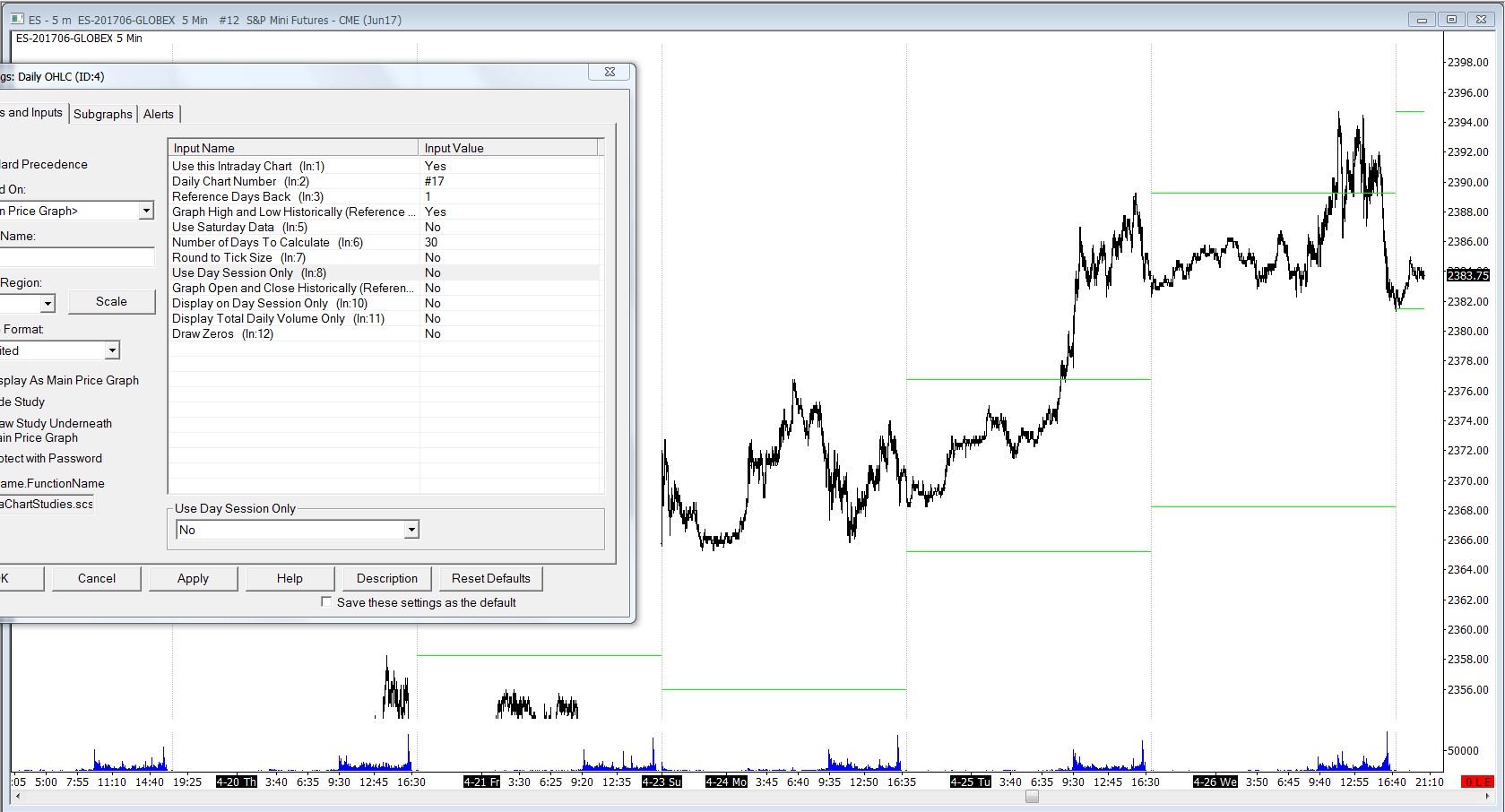Click the Input Value column header
This screenshot has height=812, width=1505.
508,148
